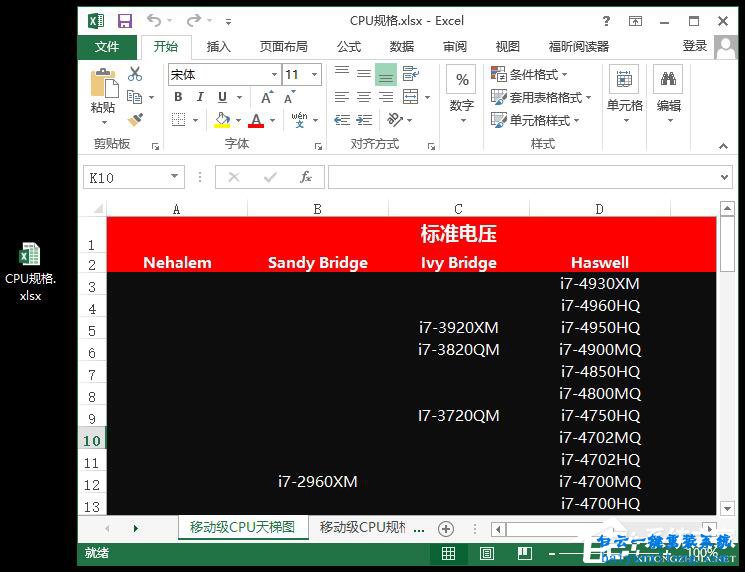The height and width of the screenshot is (572, 745).
Task: Click the Copy icon
Action: (x=134, y=97)
